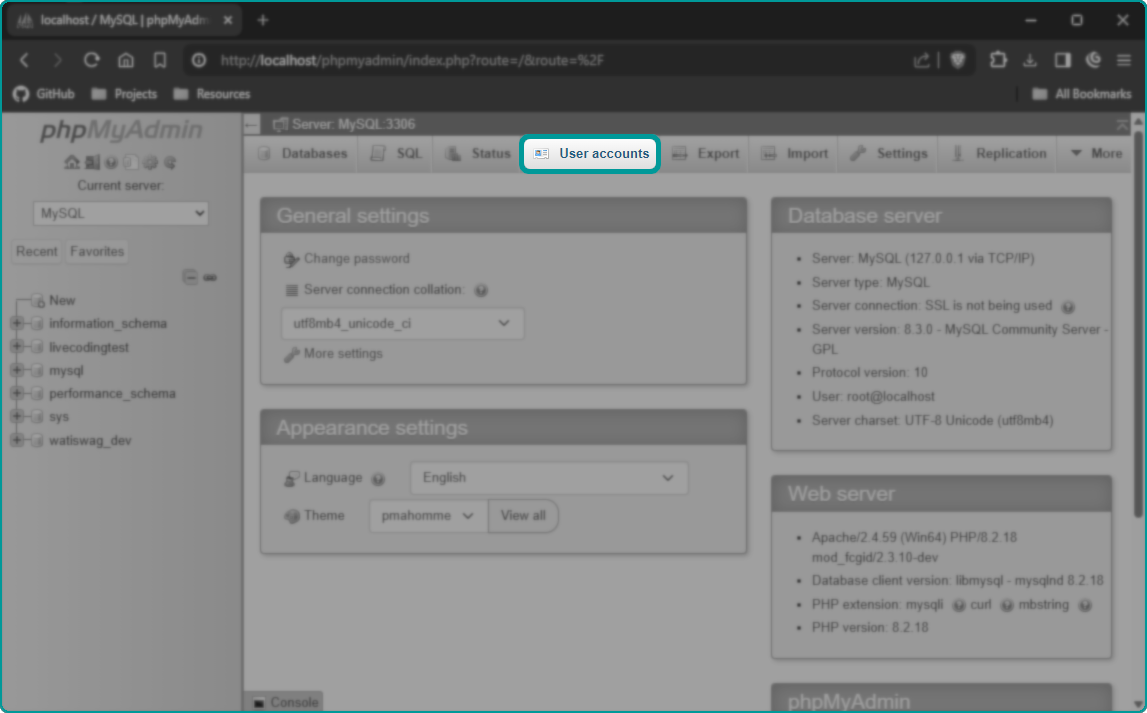The height and width of the screenshot is (713, 1147).
Task: Switch to the Status tab
Action: click(x=478, y=154)
